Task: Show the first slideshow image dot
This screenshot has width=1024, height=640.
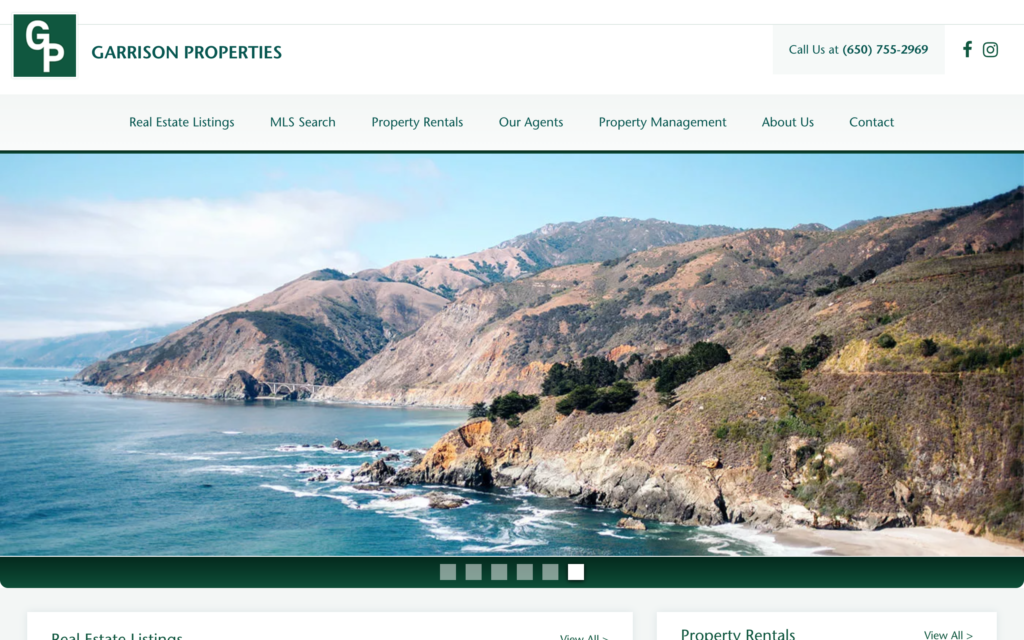Action: coord(448,572)
